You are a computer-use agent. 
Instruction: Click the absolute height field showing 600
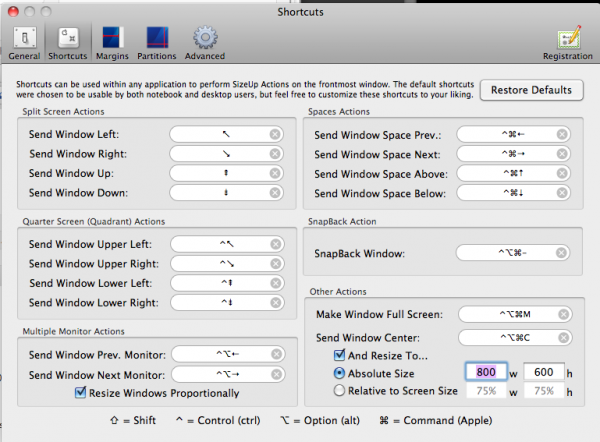coord(544,372)
